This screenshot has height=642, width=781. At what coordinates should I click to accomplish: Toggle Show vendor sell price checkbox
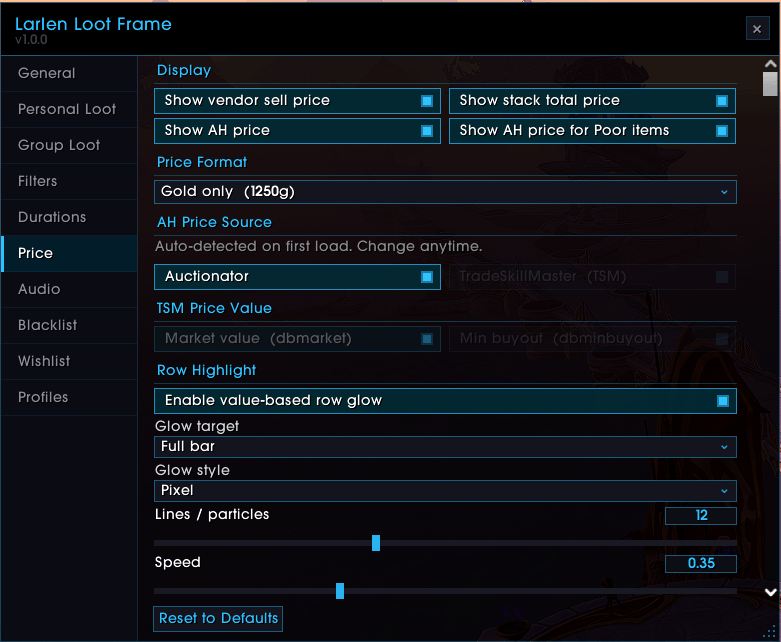tap(297, 101)
